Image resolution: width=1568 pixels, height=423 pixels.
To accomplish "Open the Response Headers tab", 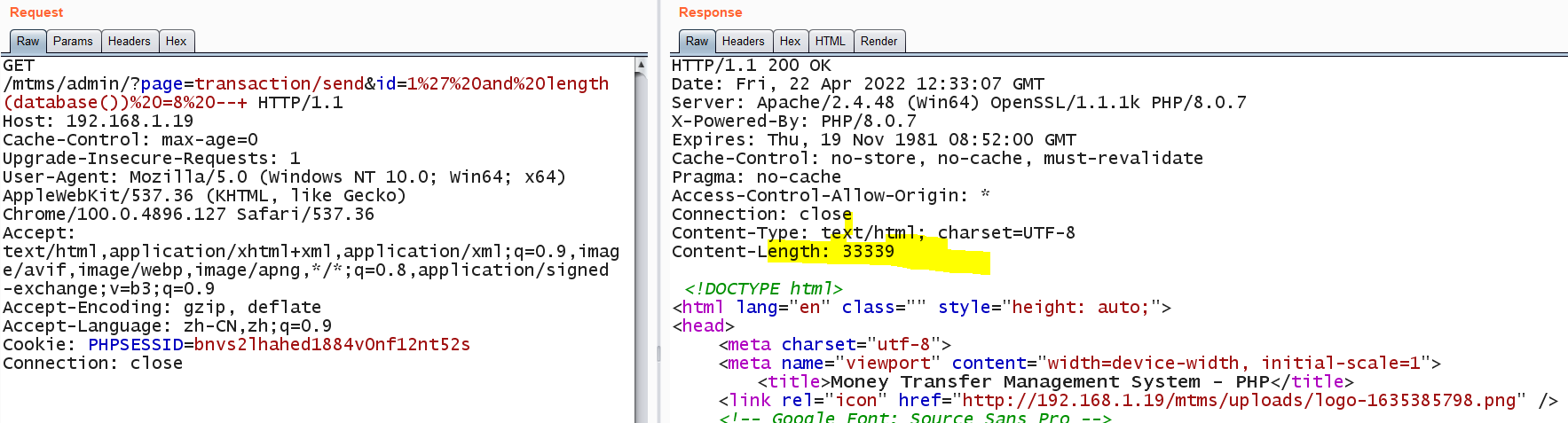I will pyautogui.click(x=743, y=41).
